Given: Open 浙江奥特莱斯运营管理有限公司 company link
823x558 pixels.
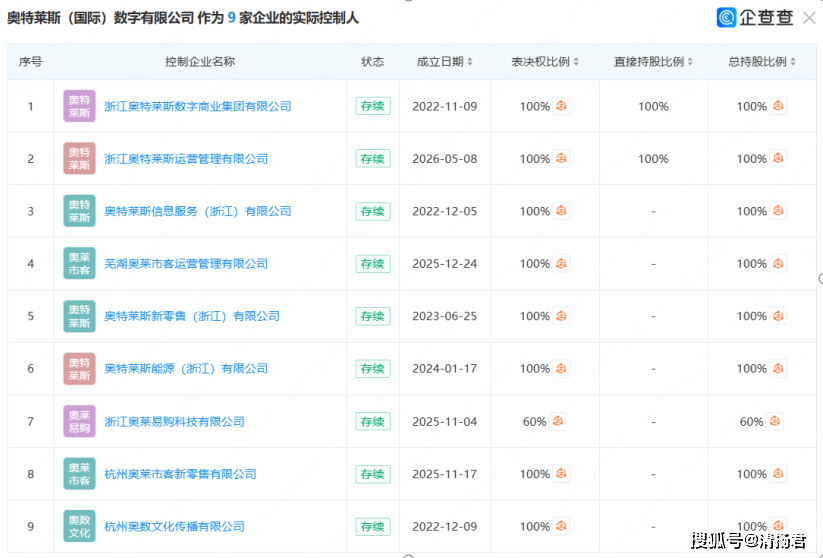Looking at the screenshot, I should (x=186, y=159).
